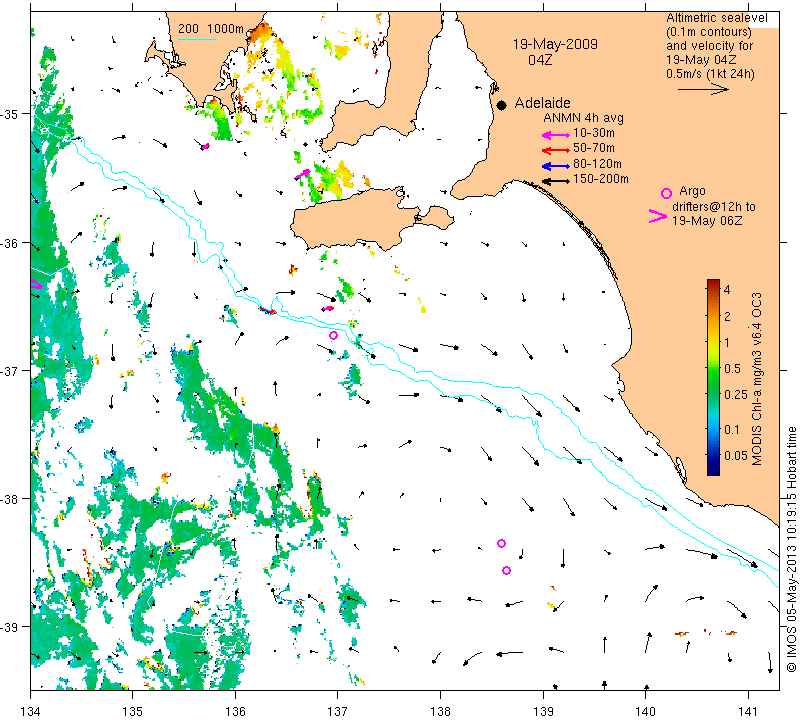Click the longitude label 137
Viewport: 800px width, 720px height.
tap(338, 711)
